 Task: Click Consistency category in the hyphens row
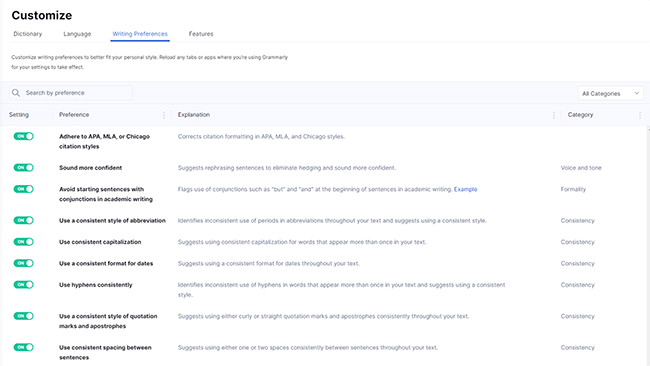[x=577, y=285]
